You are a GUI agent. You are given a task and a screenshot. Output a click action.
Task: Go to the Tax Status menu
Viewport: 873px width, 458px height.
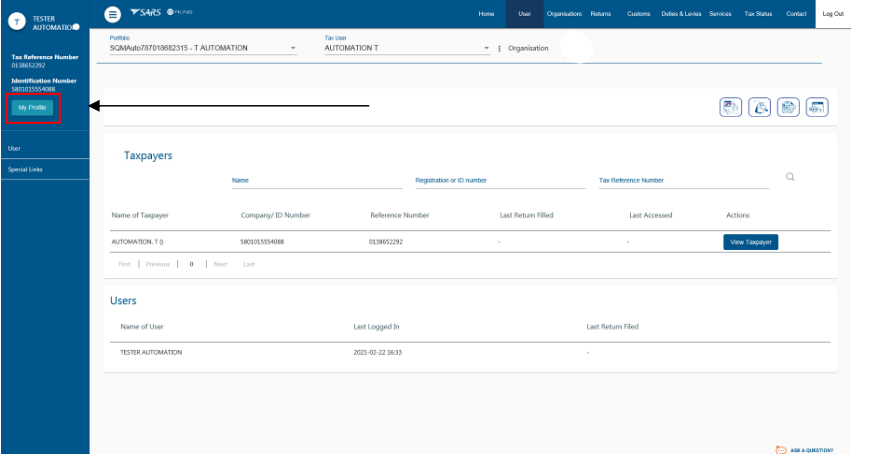point(757,13)
